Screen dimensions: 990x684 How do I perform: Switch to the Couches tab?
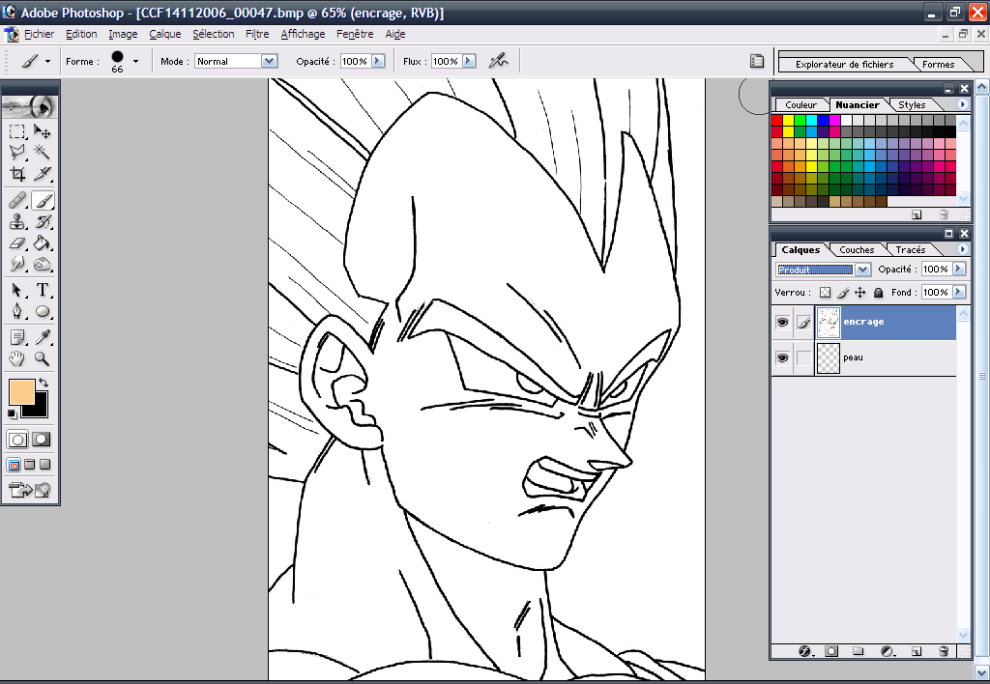coord(856,250)
